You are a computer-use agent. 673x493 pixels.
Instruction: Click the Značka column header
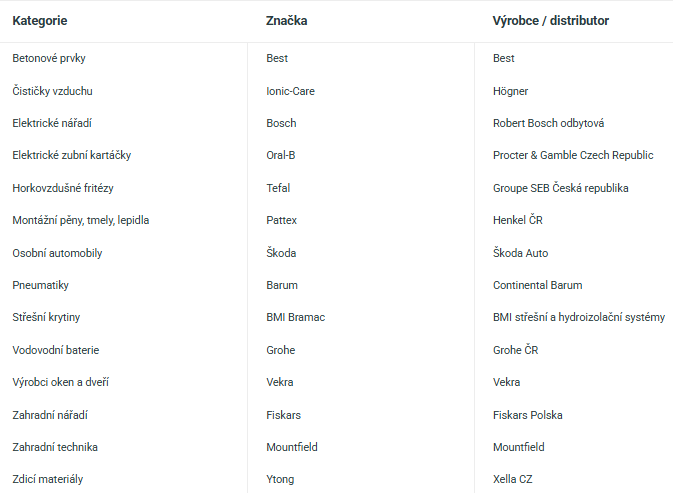click(286, 20)
